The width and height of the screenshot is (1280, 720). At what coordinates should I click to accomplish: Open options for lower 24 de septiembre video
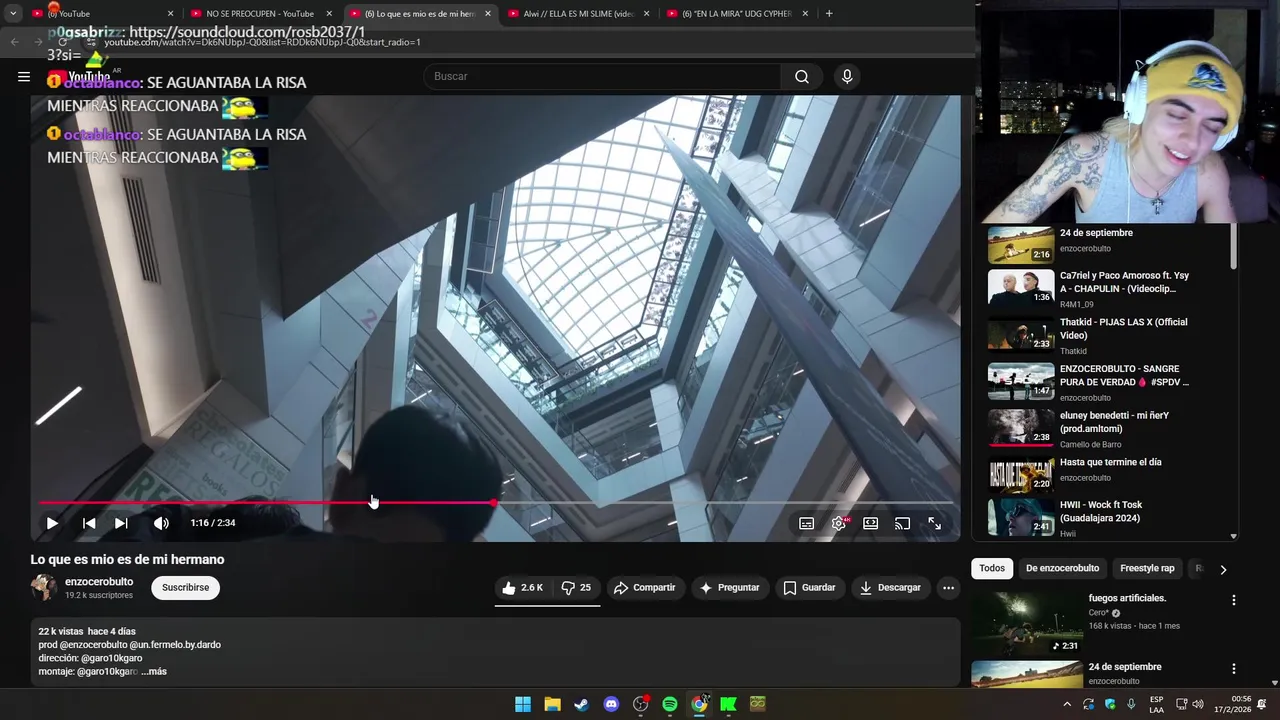[1233, 669]
